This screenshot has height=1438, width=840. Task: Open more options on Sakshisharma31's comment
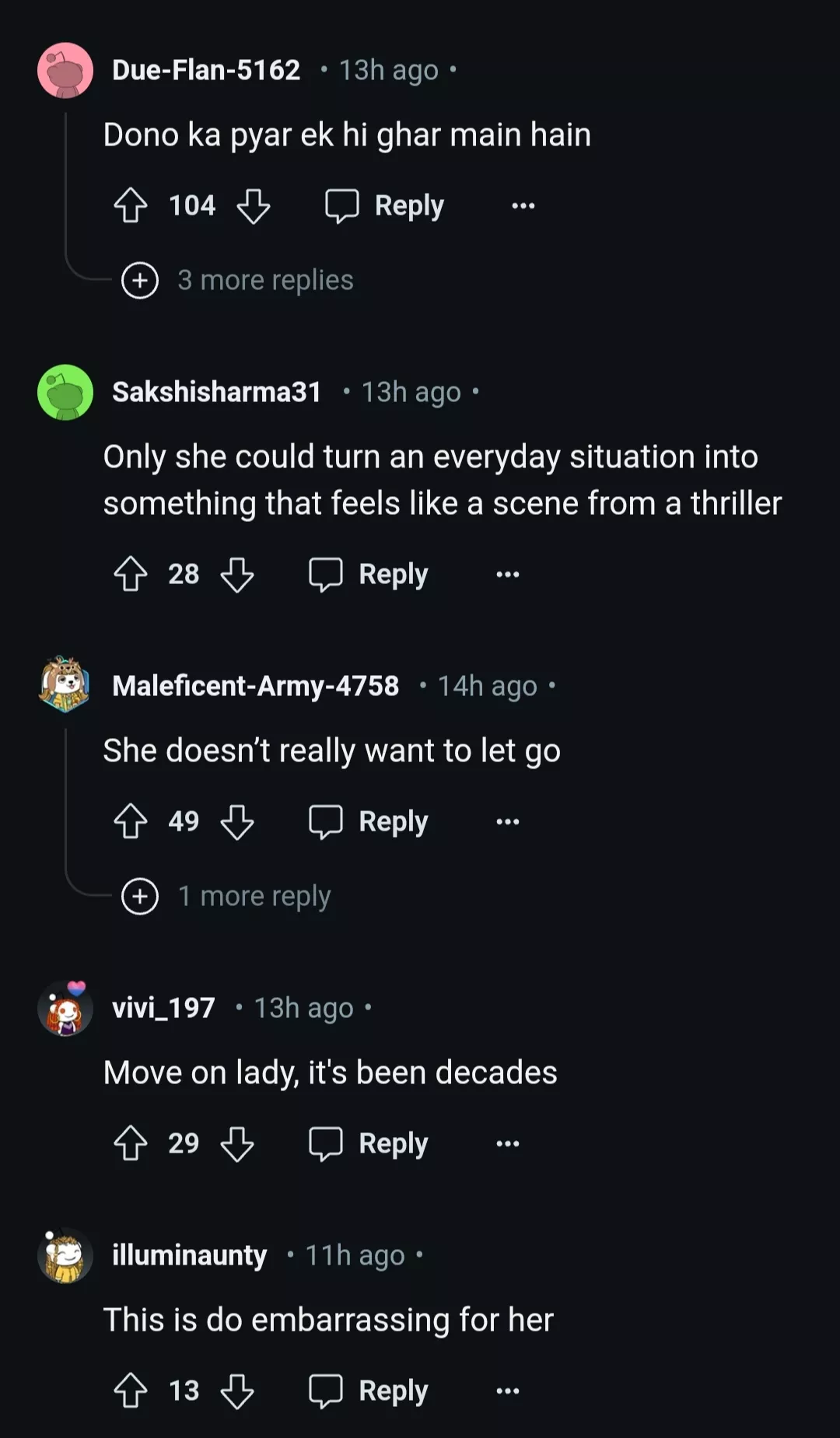[x=508, y=575]
